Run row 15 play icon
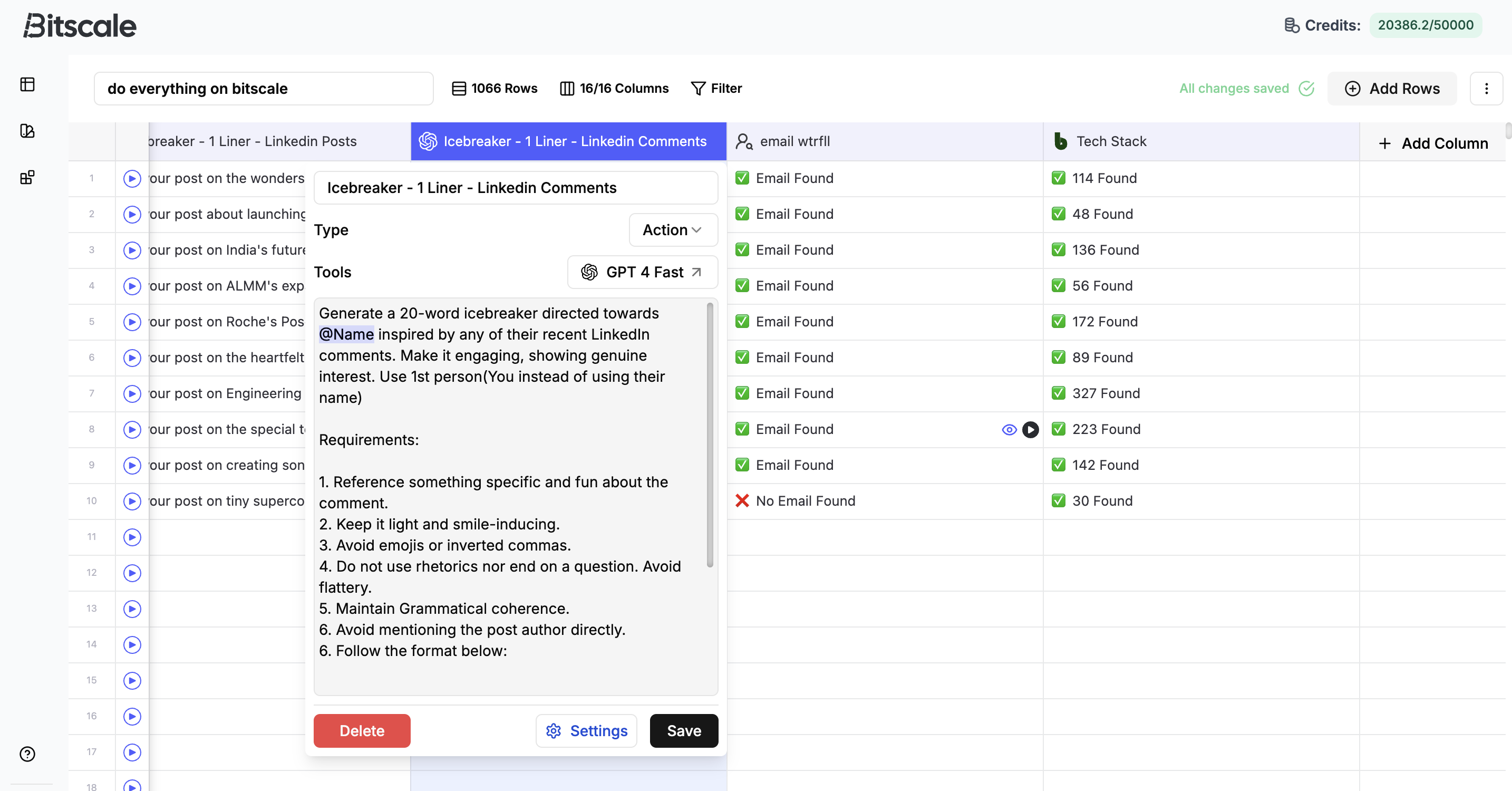 [132, 681]
